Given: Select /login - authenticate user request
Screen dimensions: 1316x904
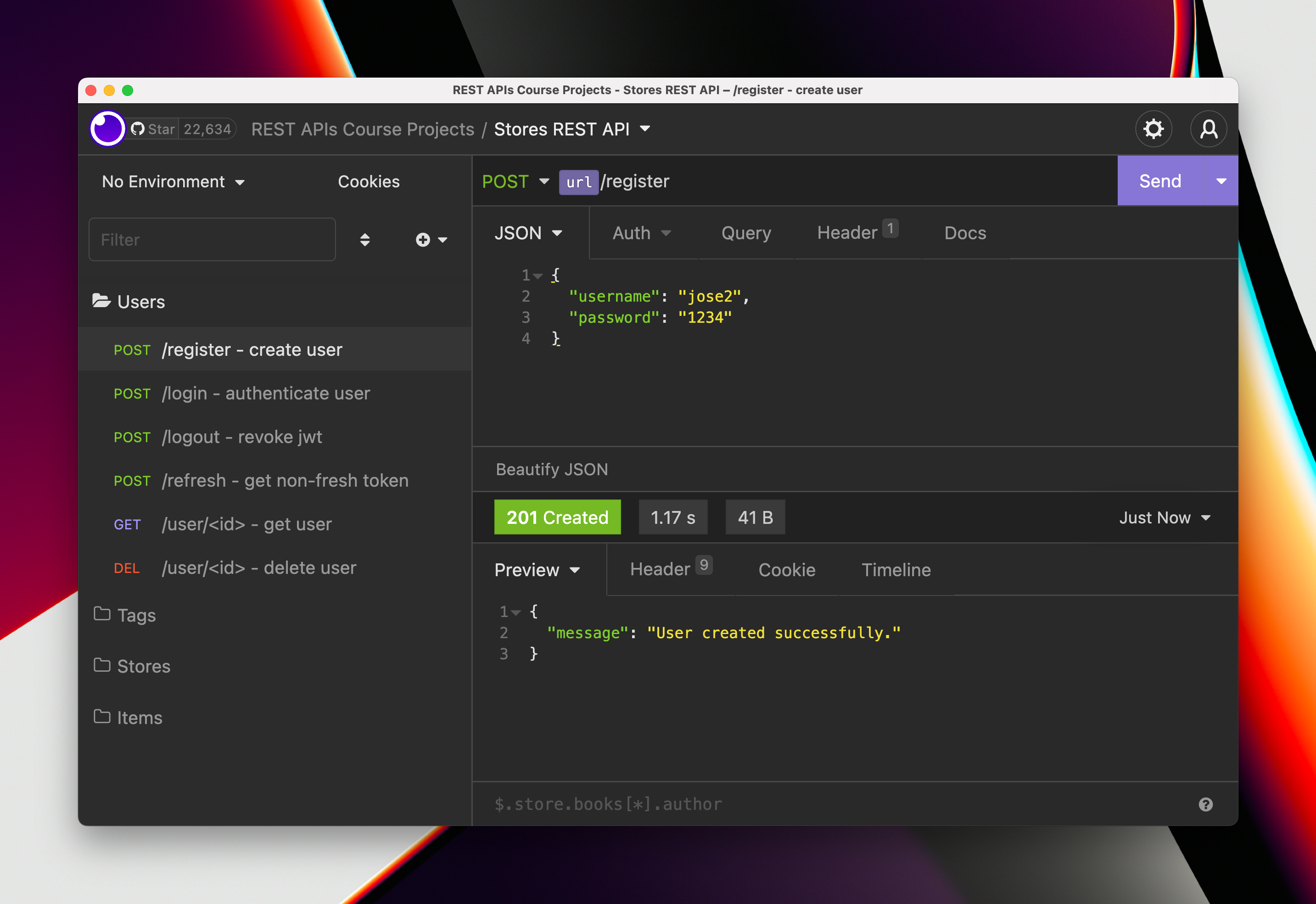Looking at the screenshot, I should [275, 393].
